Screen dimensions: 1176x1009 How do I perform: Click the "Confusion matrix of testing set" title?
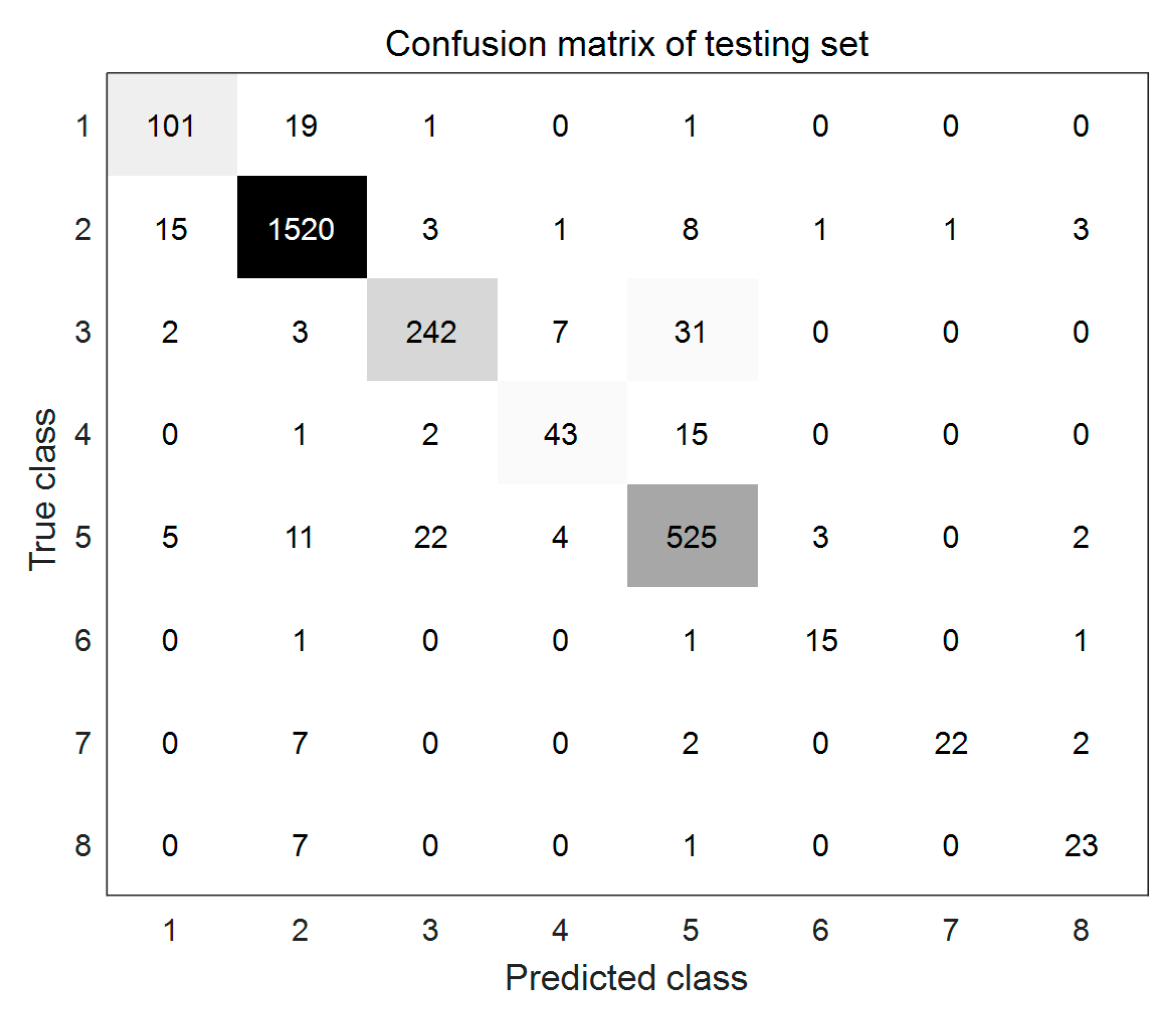pos(626,44)
